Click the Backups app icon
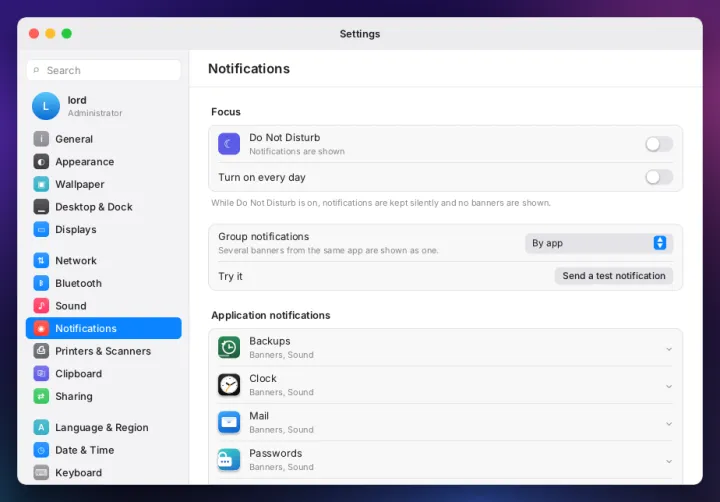The height and width of the screenshot is (502, 720). pyautogui.click(x=229, y=348)
